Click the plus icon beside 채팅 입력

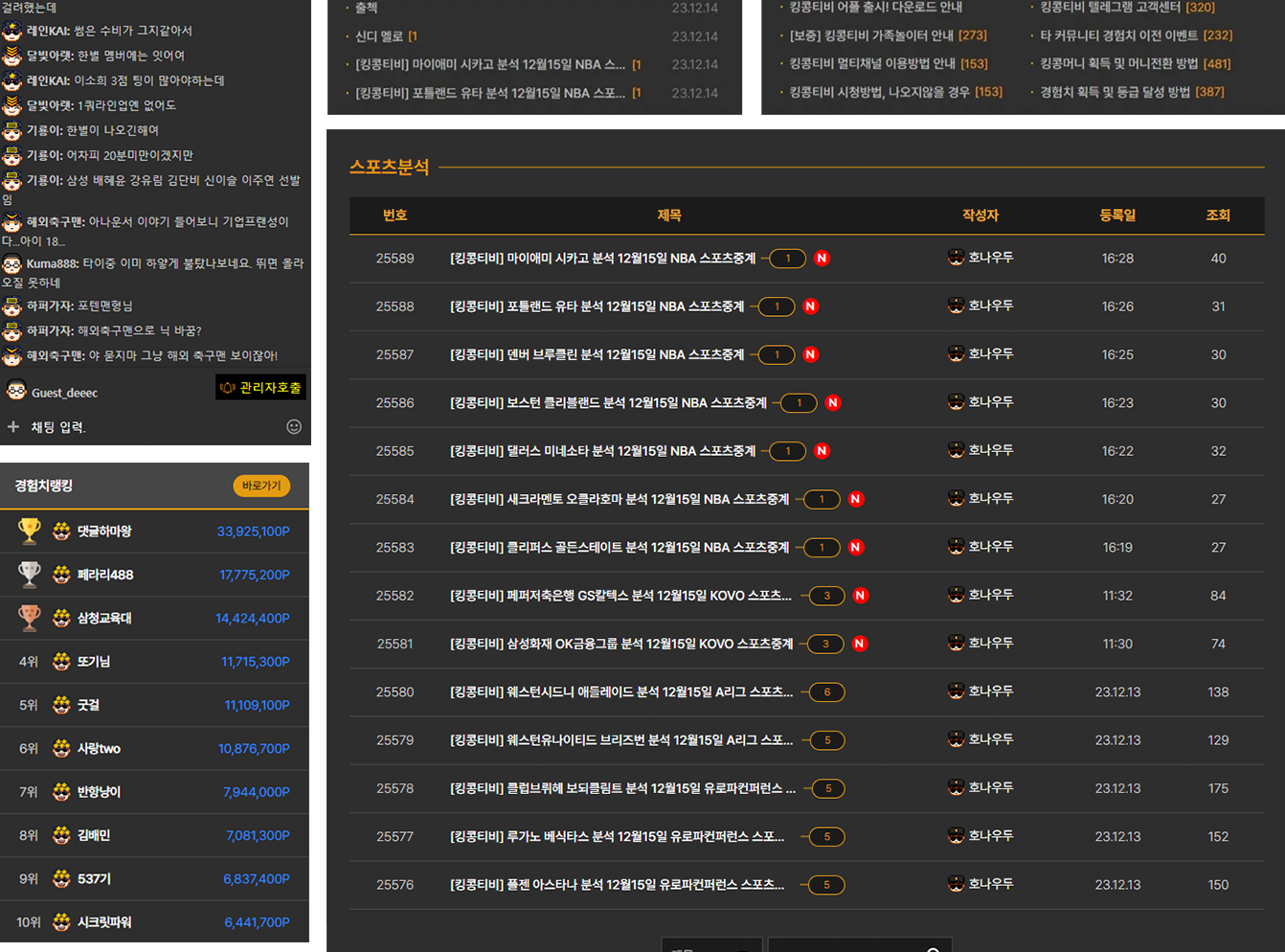tap(13, 427)
